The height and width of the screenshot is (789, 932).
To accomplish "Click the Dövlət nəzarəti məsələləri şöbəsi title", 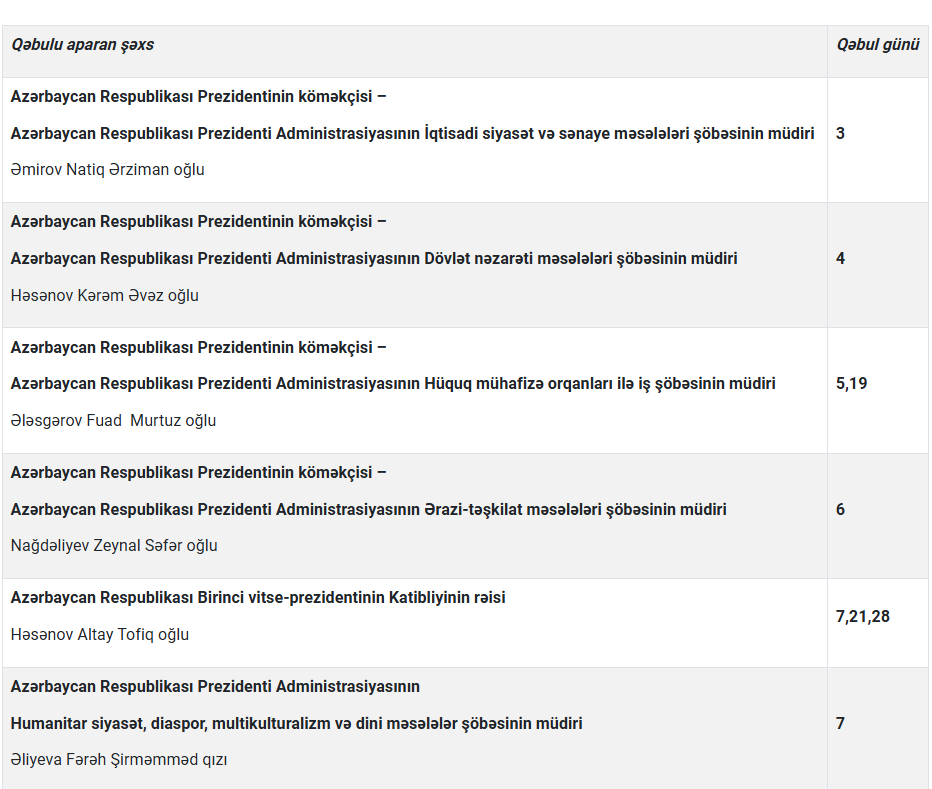I will click(374, 258).
